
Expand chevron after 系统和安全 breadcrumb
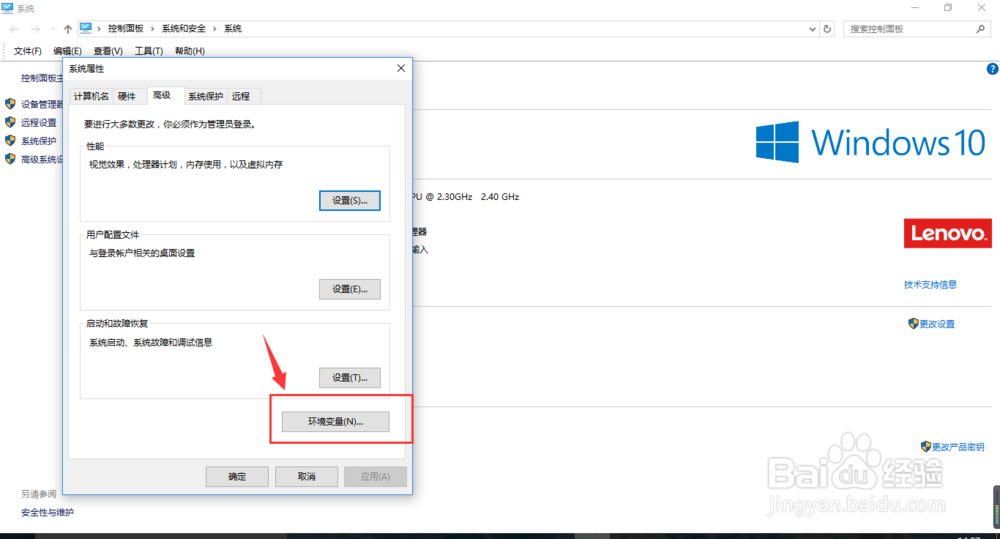coord(214,29)
